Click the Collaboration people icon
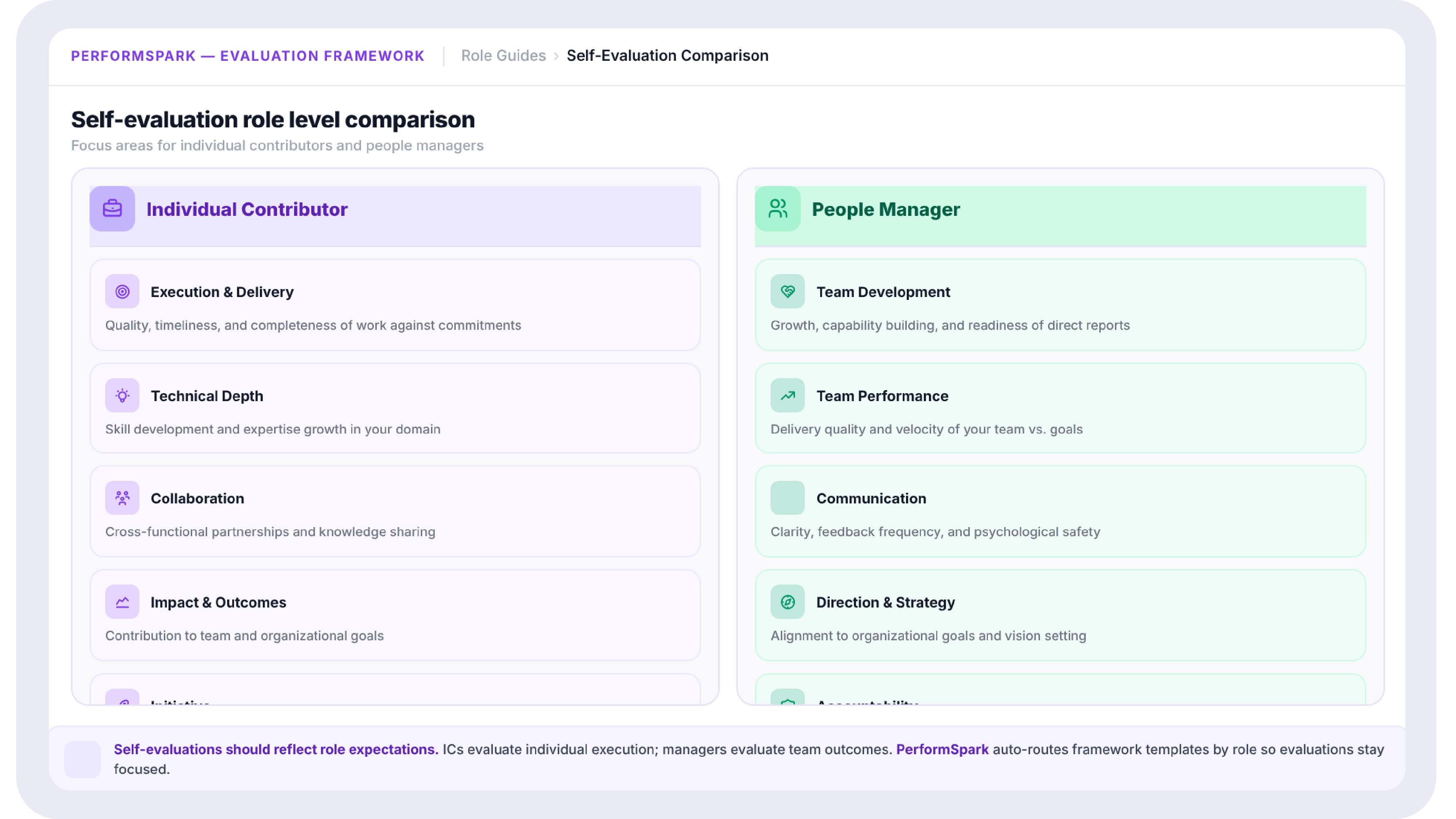The width and height of the screenshot is (1456, 819). click(x=122, y=498)
